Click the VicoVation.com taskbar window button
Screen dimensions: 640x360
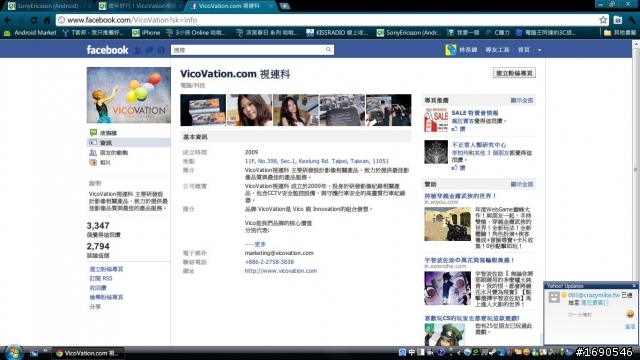tap(88, 353)
